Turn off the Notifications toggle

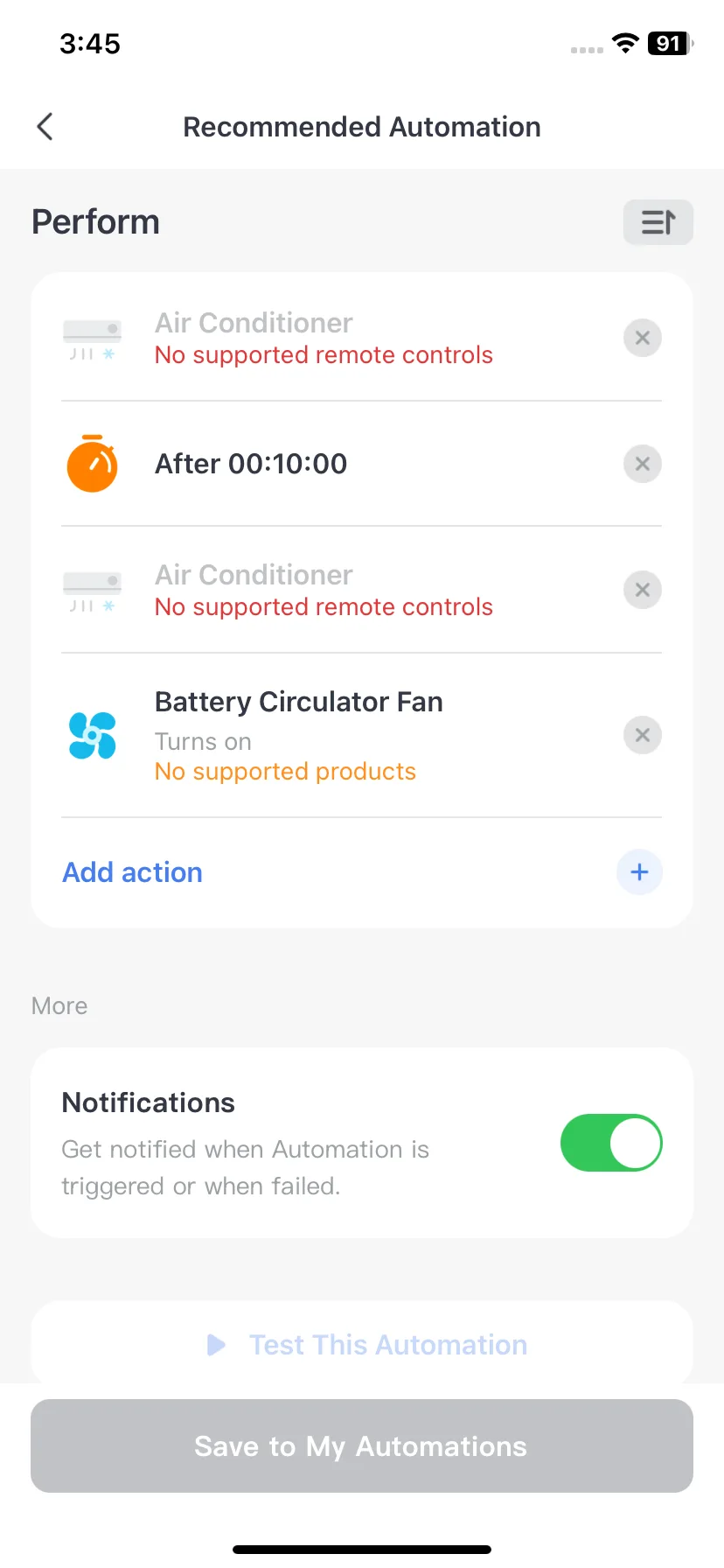[x=611, y=1143]
